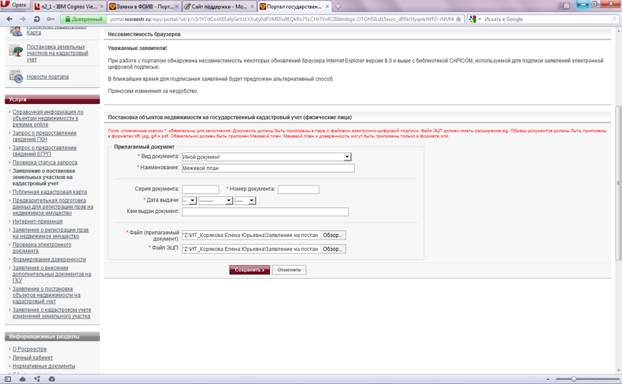
Task: Go forward with the browser forward arrow
Action: pos(23,19)
